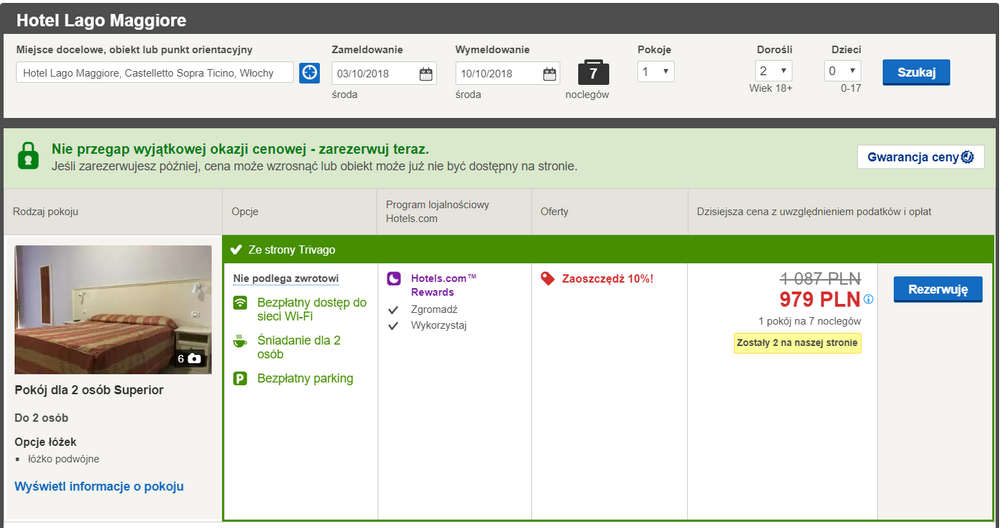Open Wyświetl informacje o pokoju link
The height and width of the screenshot is (528, 1000).
tap(99, 486)
